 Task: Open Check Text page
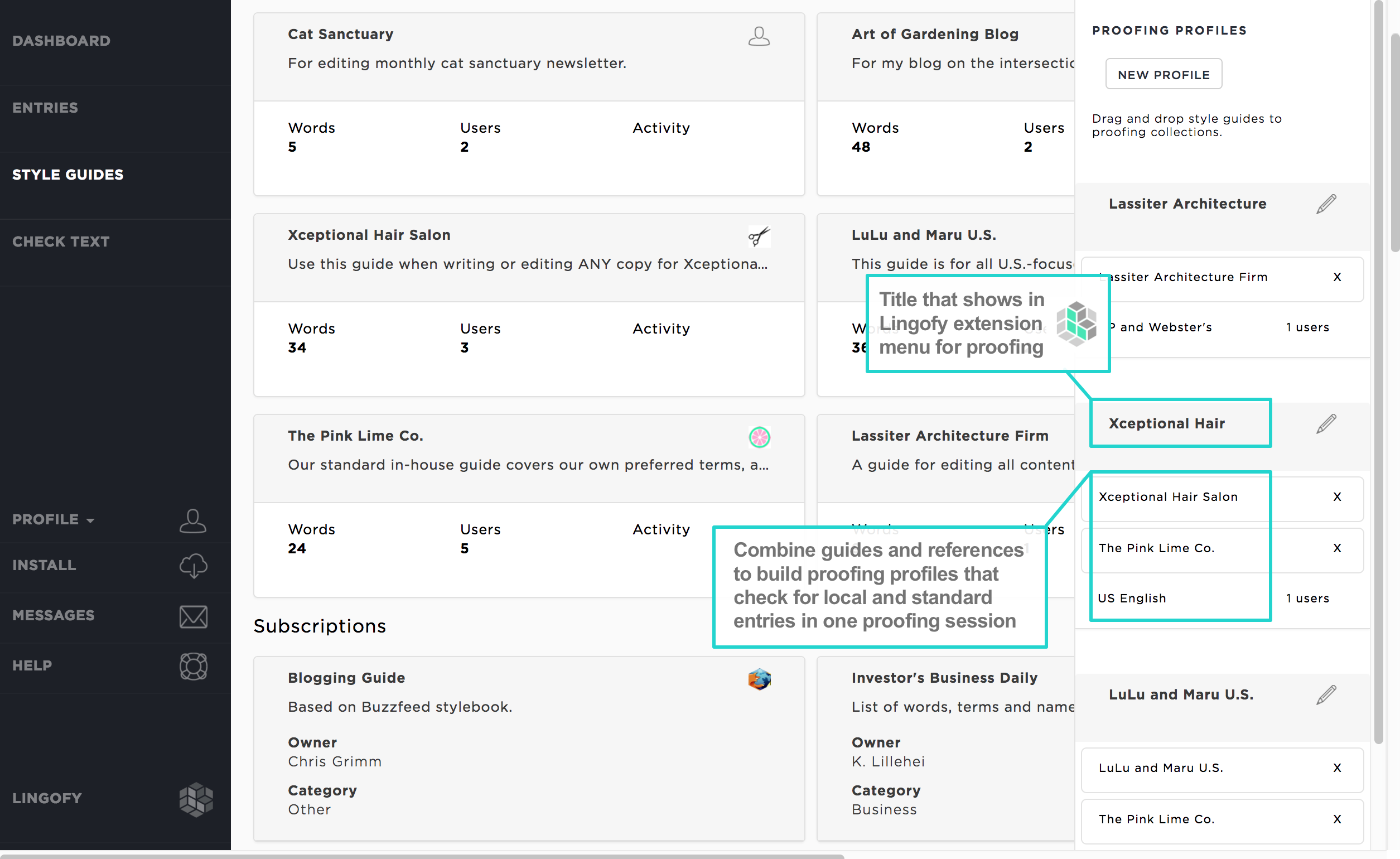(x=61, y=242)
